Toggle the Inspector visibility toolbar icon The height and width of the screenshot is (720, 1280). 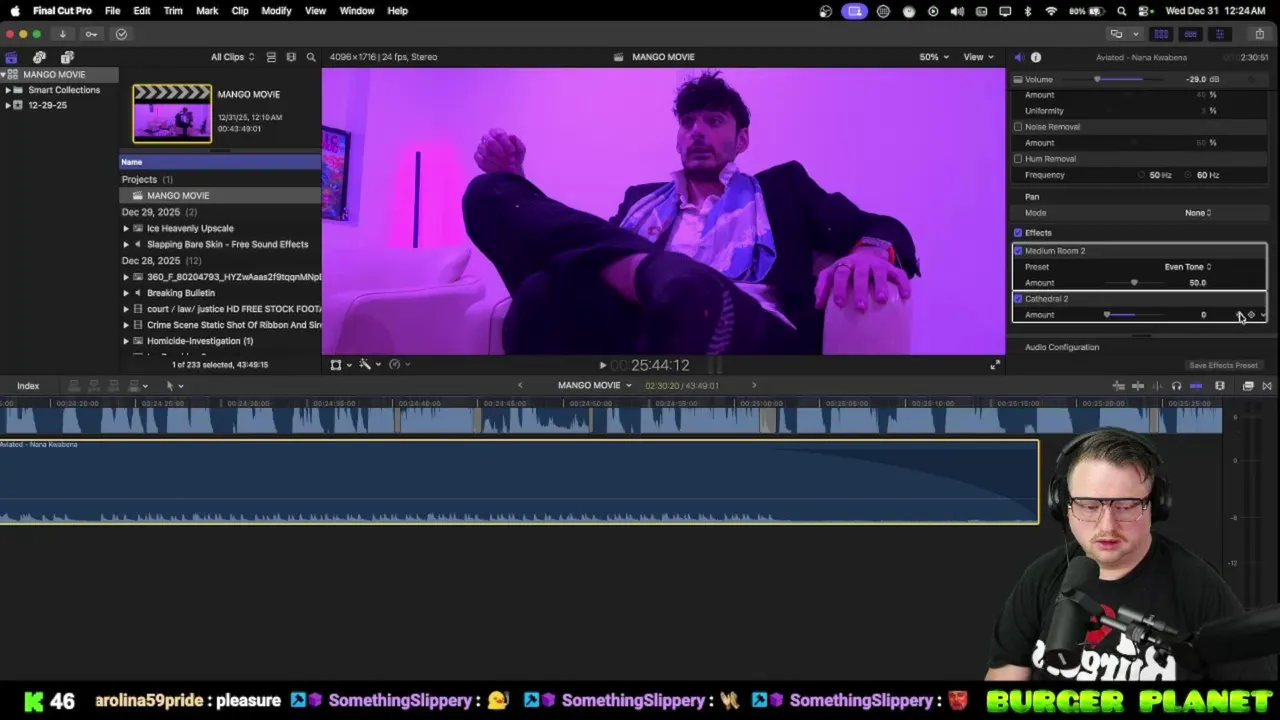point(1219,34)
